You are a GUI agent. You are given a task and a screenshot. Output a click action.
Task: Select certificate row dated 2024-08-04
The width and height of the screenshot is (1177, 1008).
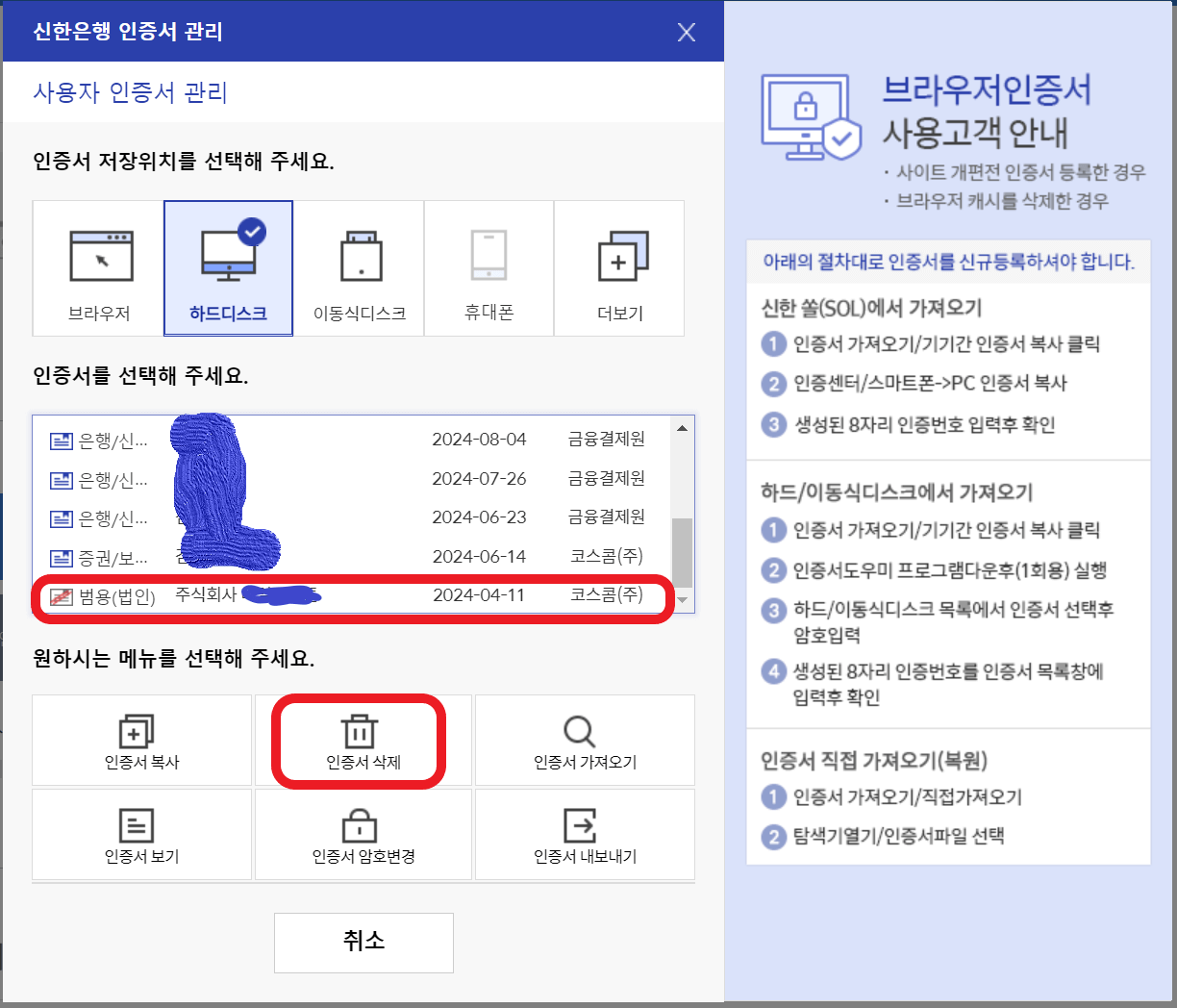(352, 440)
